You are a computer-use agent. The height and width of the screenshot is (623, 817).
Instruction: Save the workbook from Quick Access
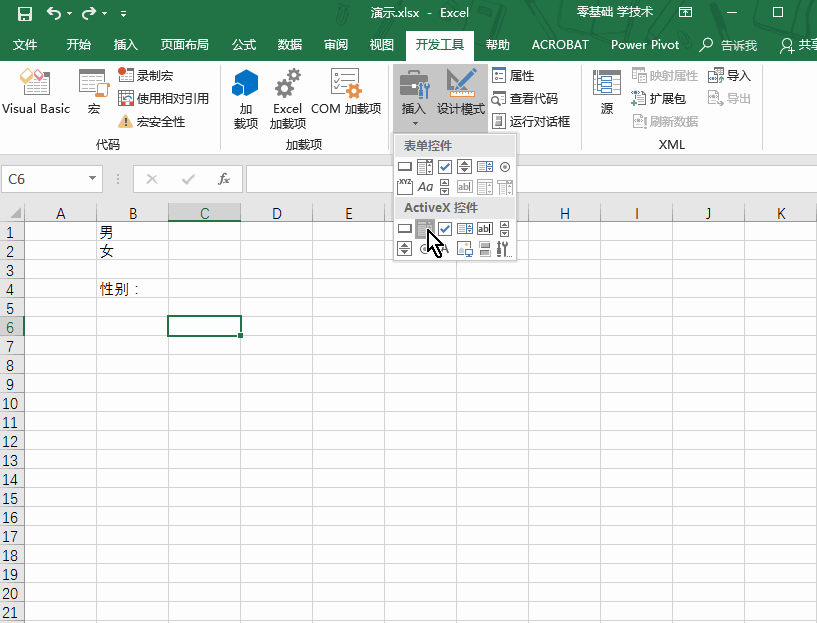[24, 13]
